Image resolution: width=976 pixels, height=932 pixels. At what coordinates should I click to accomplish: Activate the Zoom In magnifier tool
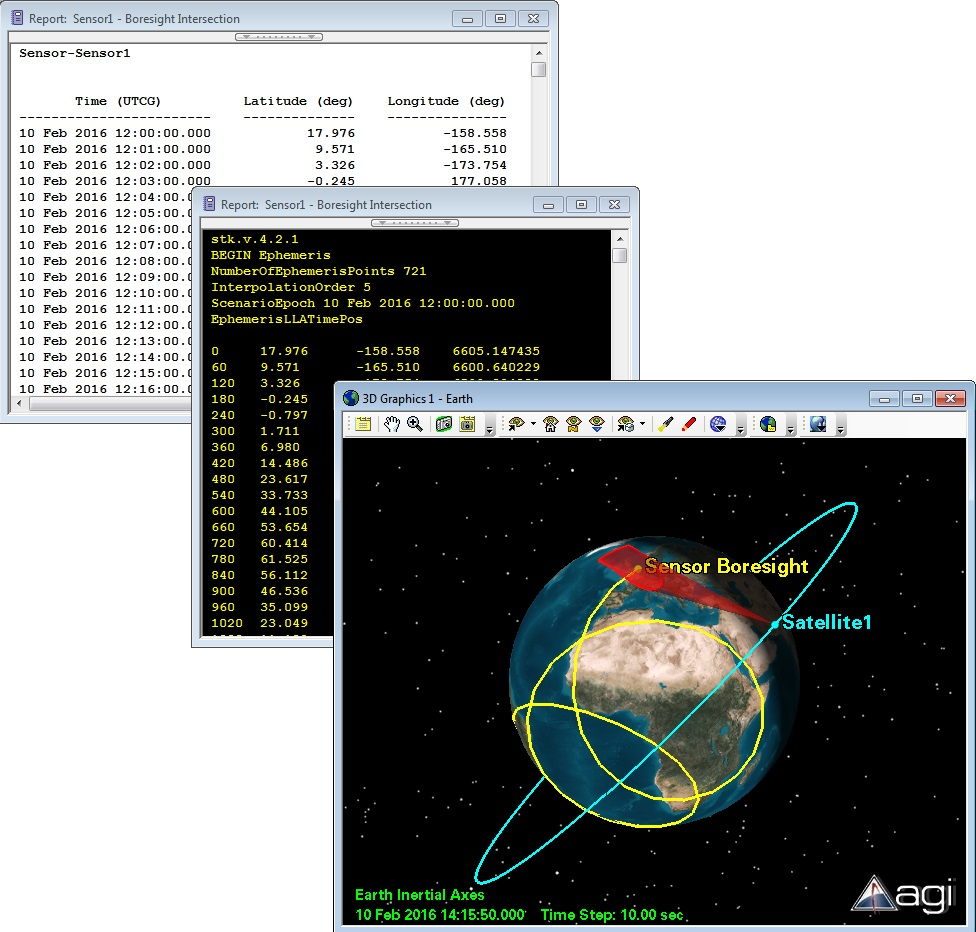click(x=415, y=424)
